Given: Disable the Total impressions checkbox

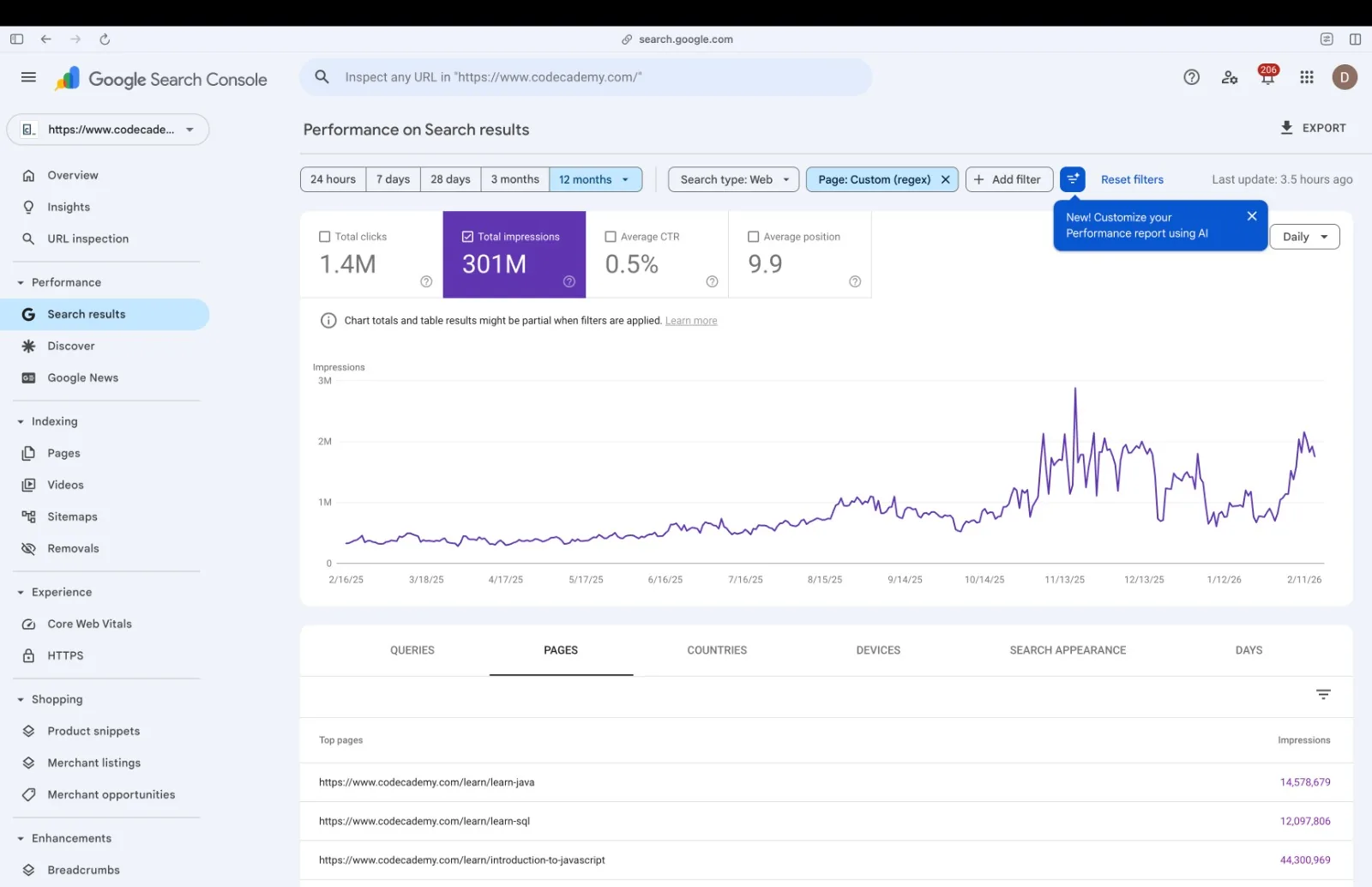Looking at the screenshot, I should 467,237.
